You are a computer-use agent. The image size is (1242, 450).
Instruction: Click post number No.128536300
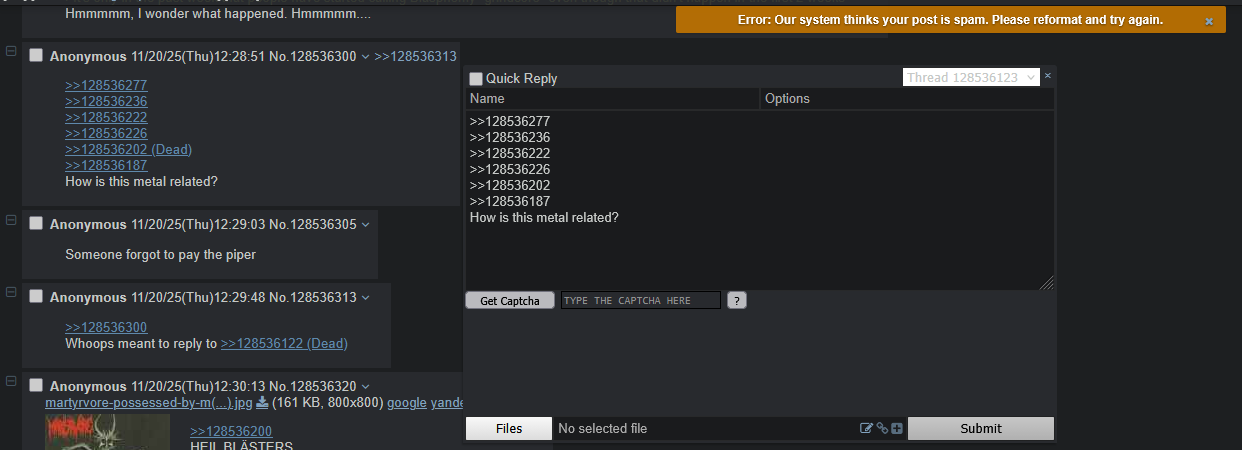pos(312,56)
